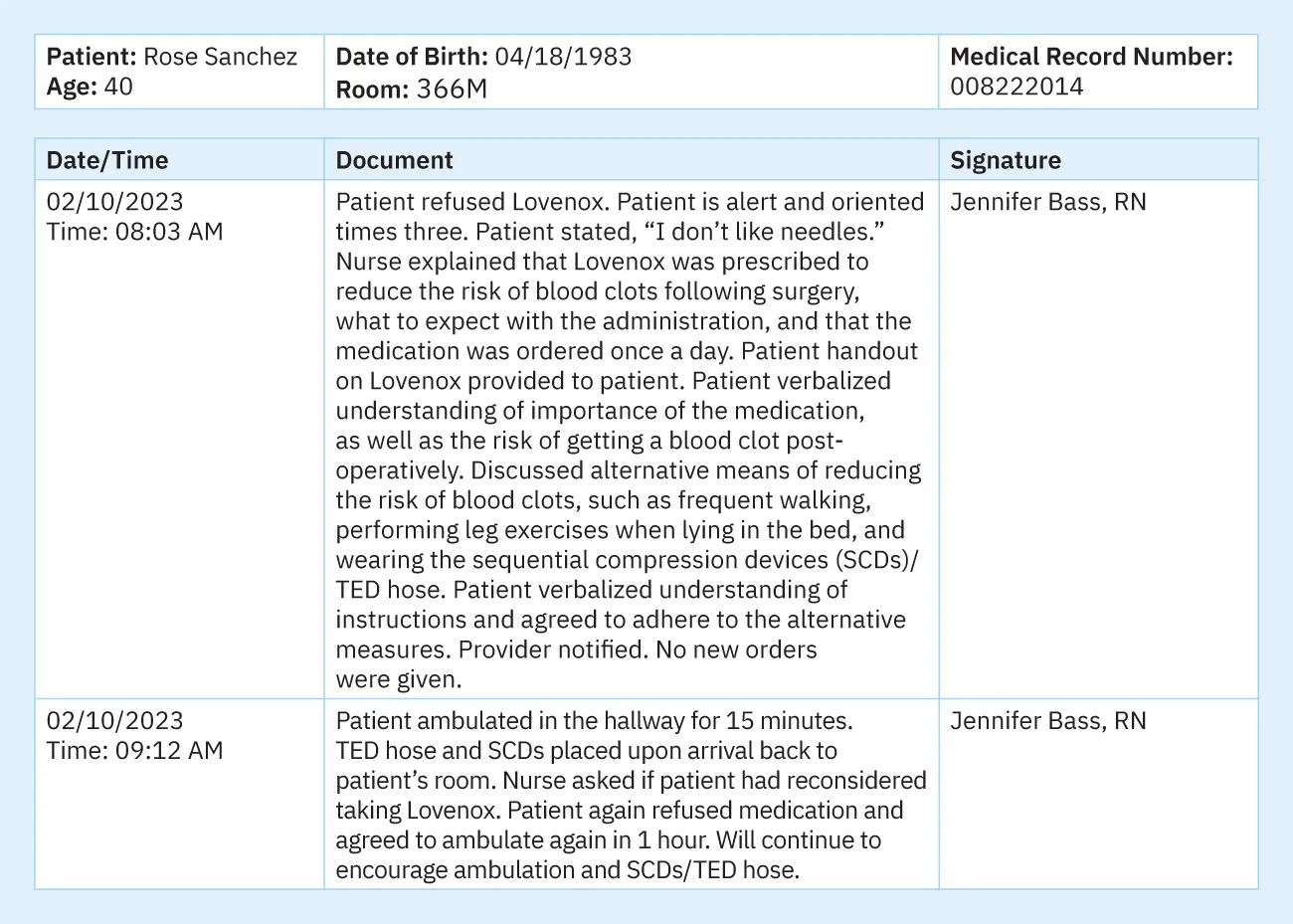
Task: Click the Medical Record Number label
Action: (x=1091, y=57)
